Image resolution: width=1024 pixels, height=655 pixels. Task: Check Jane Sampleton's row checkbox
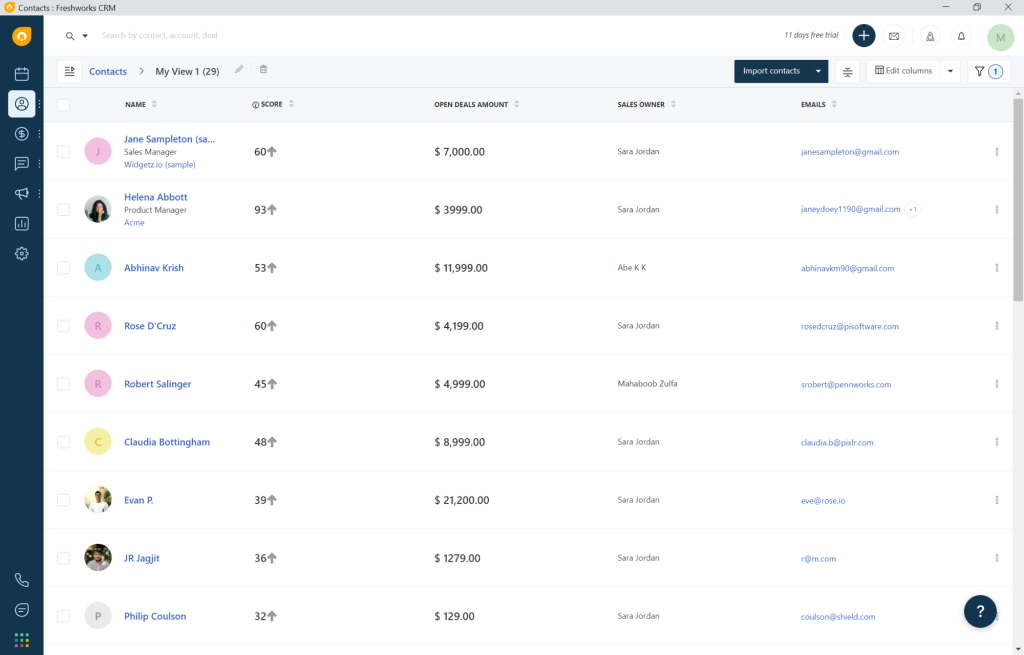(63, 151)
